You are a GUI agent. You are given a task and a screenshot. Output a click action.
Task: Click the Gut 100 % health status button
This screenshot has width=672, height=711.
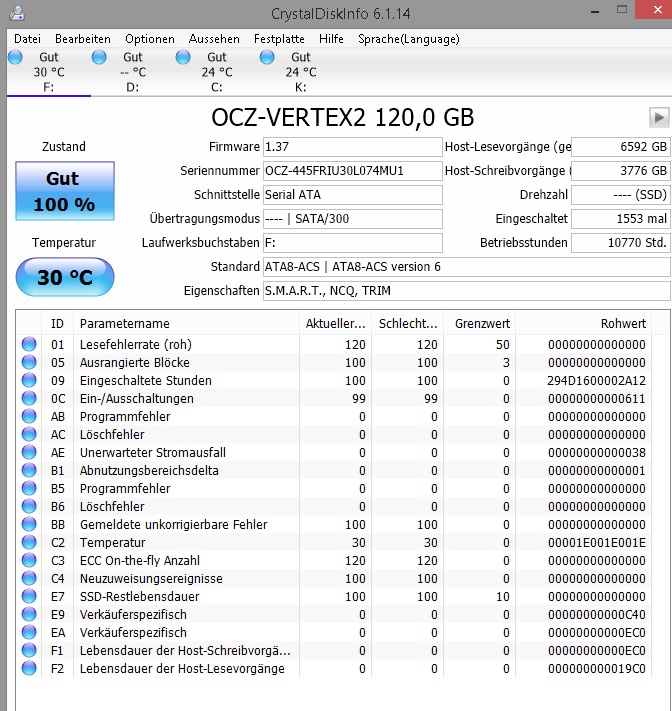click(65, 191)
